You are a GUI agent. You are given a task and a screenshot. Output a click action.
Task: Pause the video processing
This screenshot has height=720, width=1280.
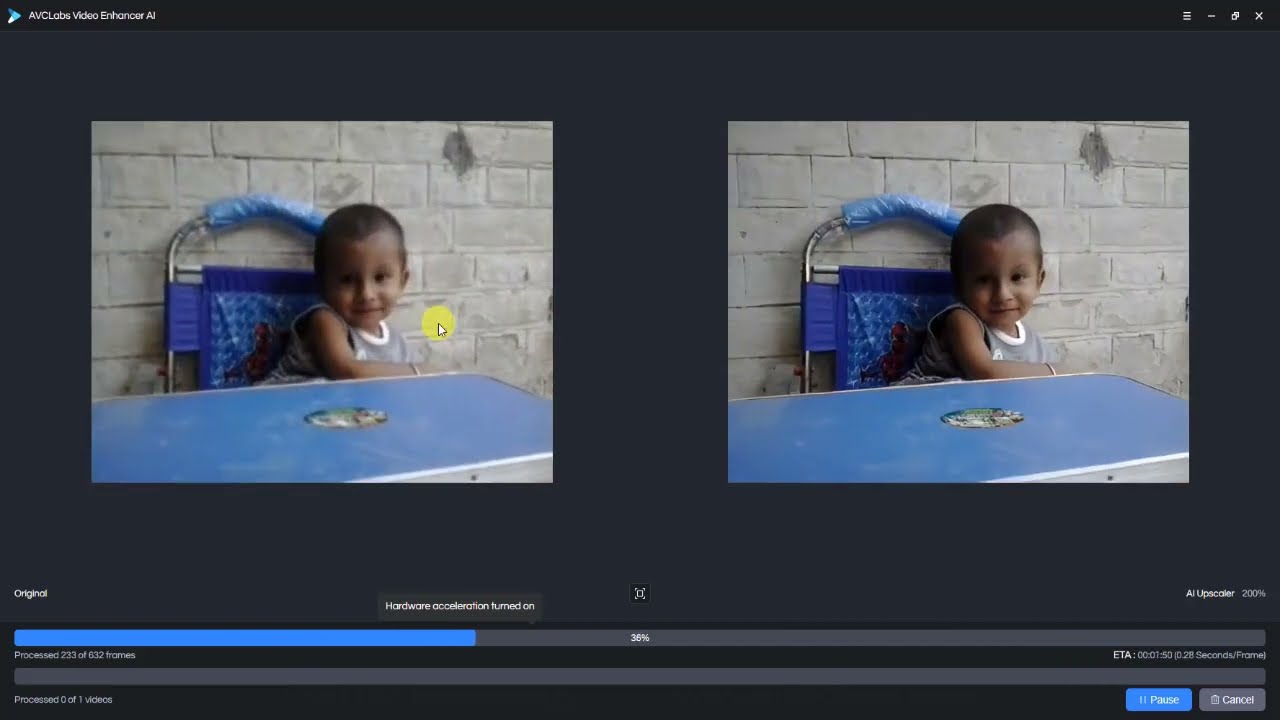coord(1158,699)
